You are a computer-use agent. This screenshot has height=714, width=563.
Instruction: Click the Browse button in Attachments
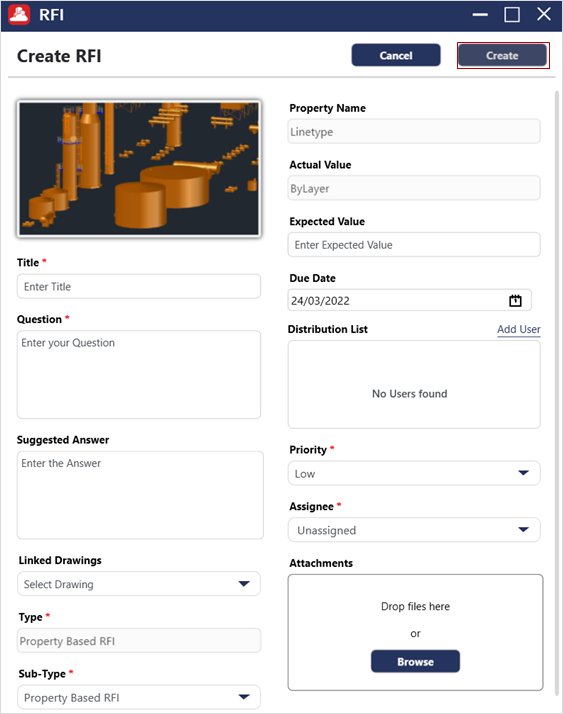click(x=415, y=661)
